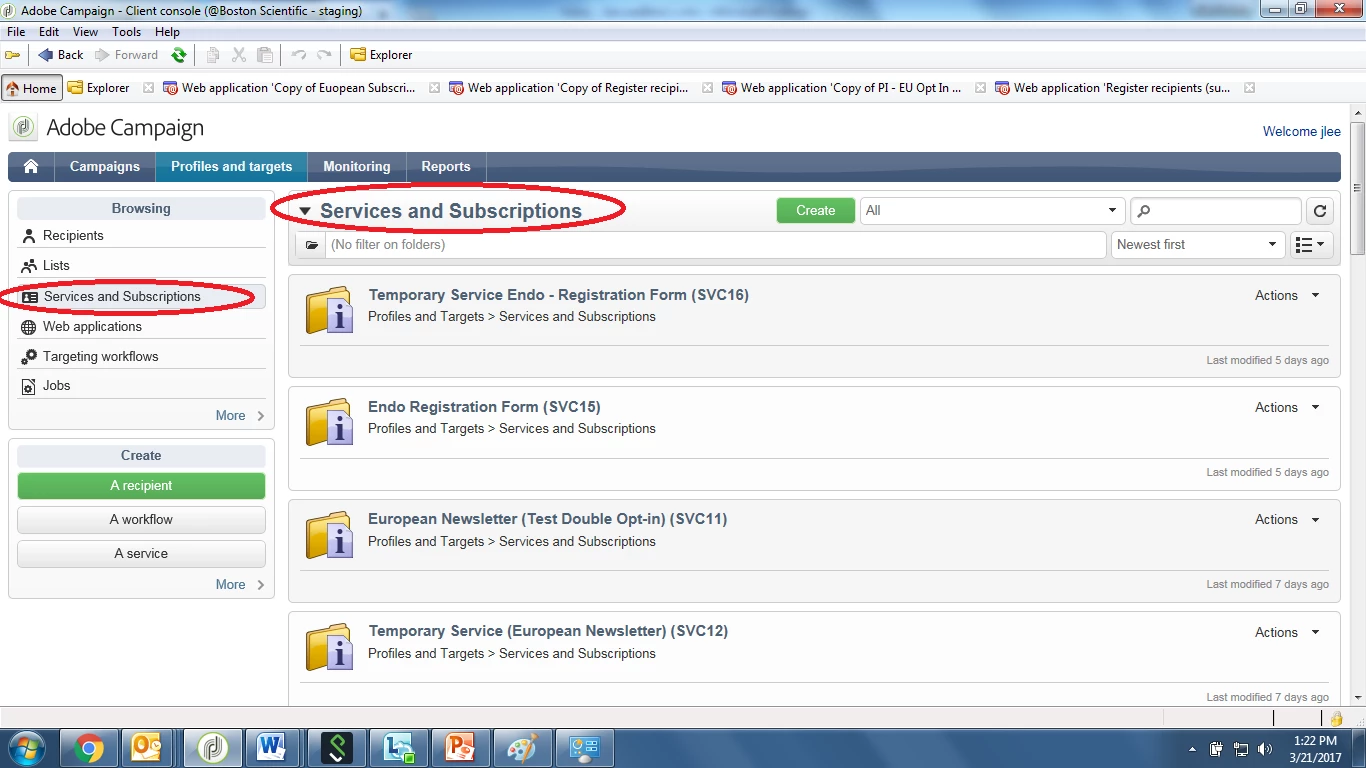Click the volume icon in system tray
Screen dimensions: 1366x768
[1265, 749]
